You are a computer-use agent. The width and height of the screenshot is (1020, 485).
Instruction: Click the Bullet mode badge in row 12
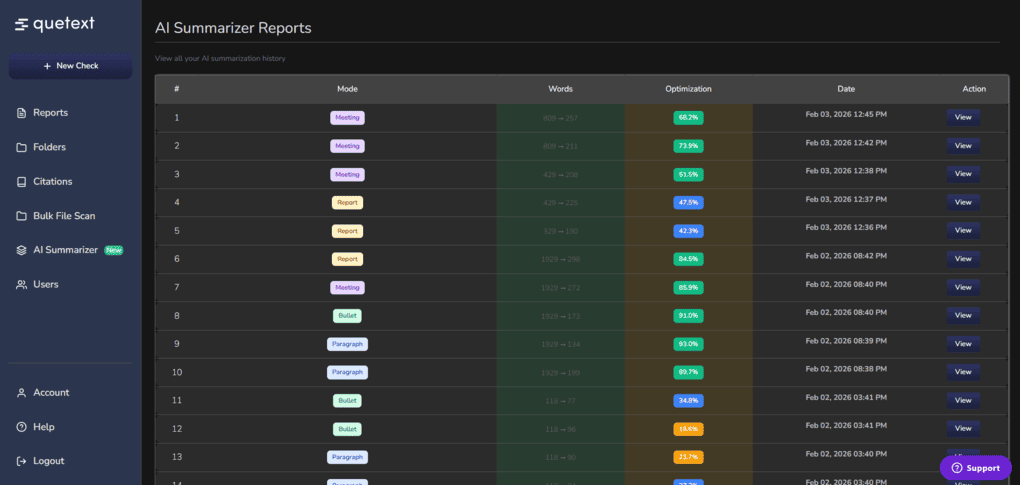point(347,429)
